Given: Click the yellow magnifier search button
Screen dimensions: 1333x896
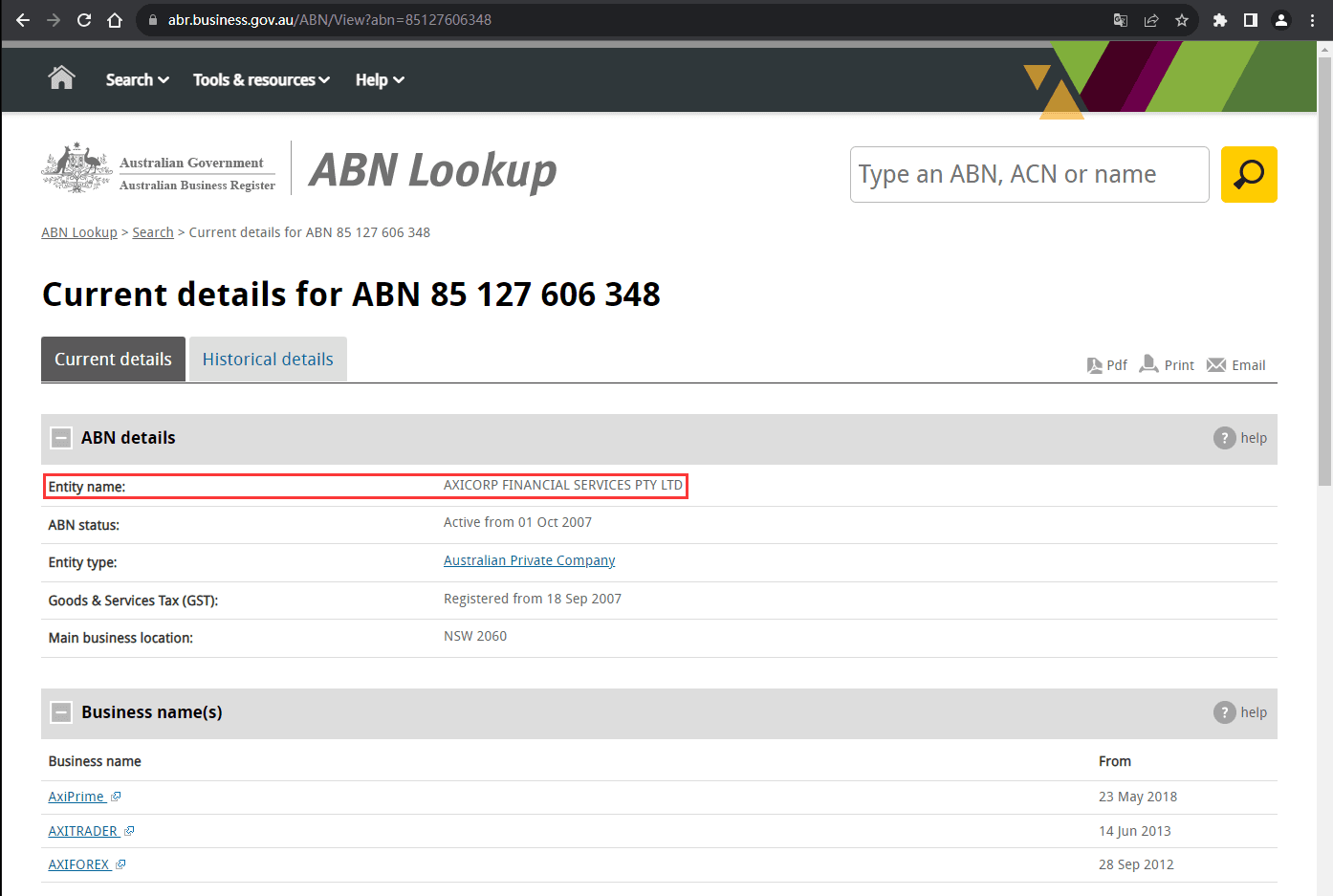Looking at the screenshot, I should coord(1249,174).
